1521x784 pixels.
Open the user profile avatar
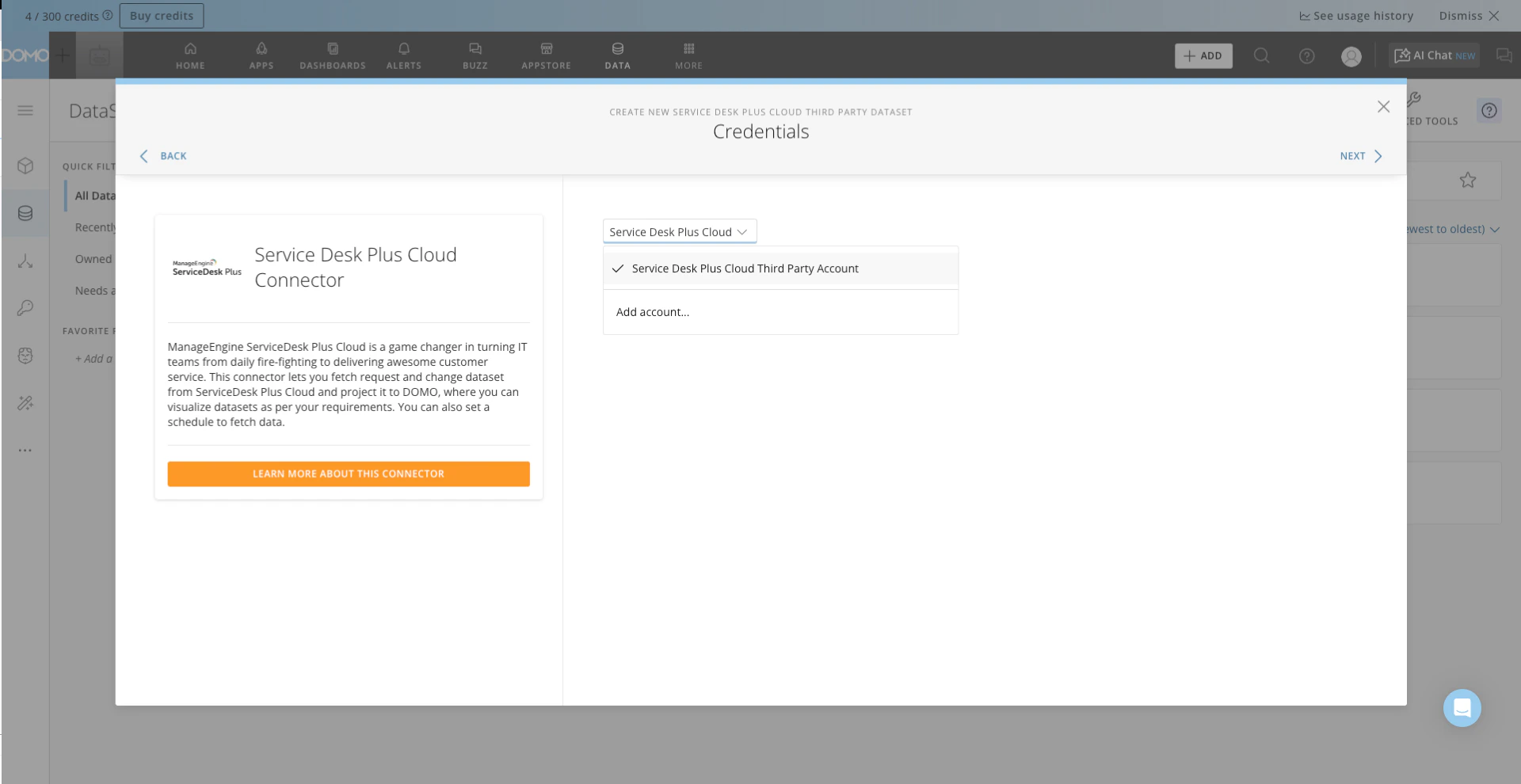tap(1351, 56)
